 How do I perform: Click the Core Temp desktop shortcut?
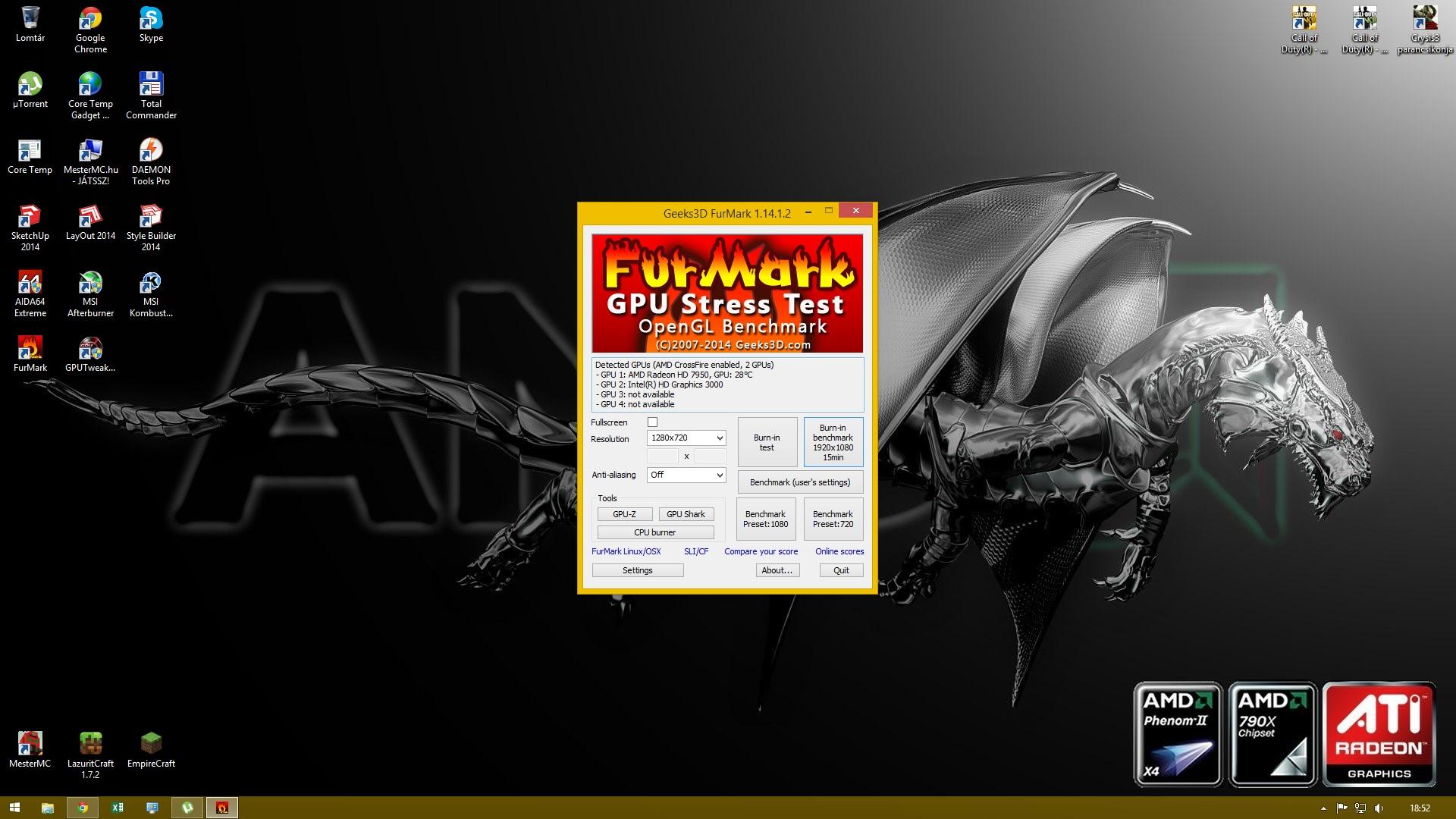click(x=30, y=156)
